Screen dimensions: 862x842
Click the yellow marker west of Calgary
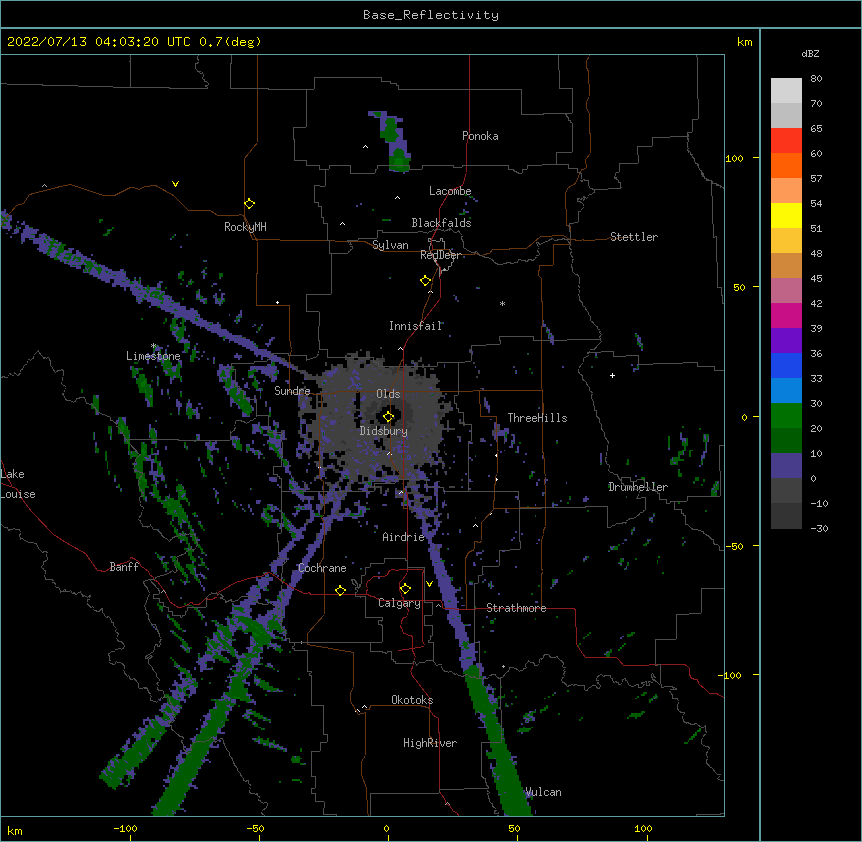(x=340, y=590)
